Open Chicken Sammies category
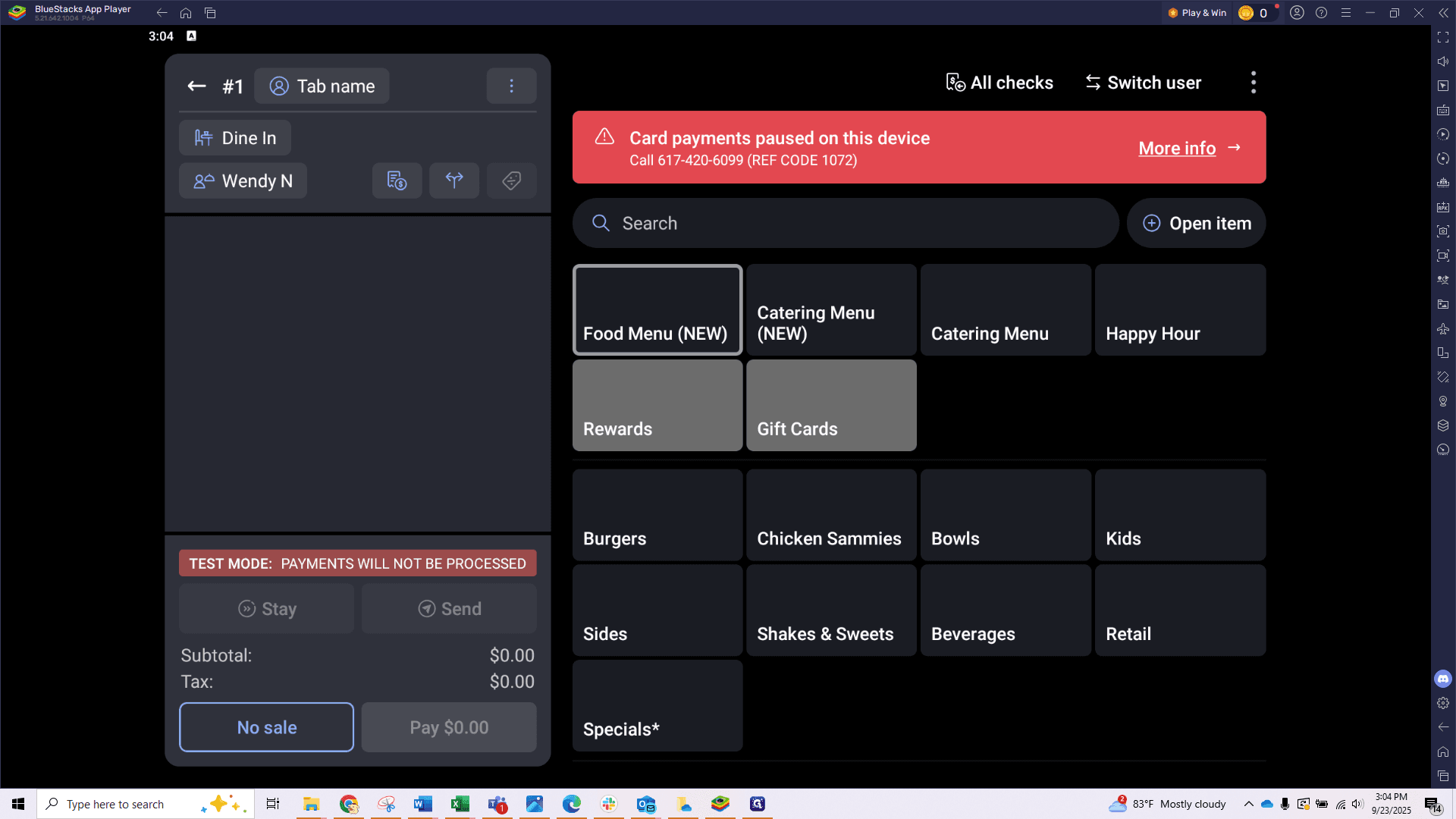Image resolution: width=1456 pixels, height=819 pixels. click(x=831, y=515)
